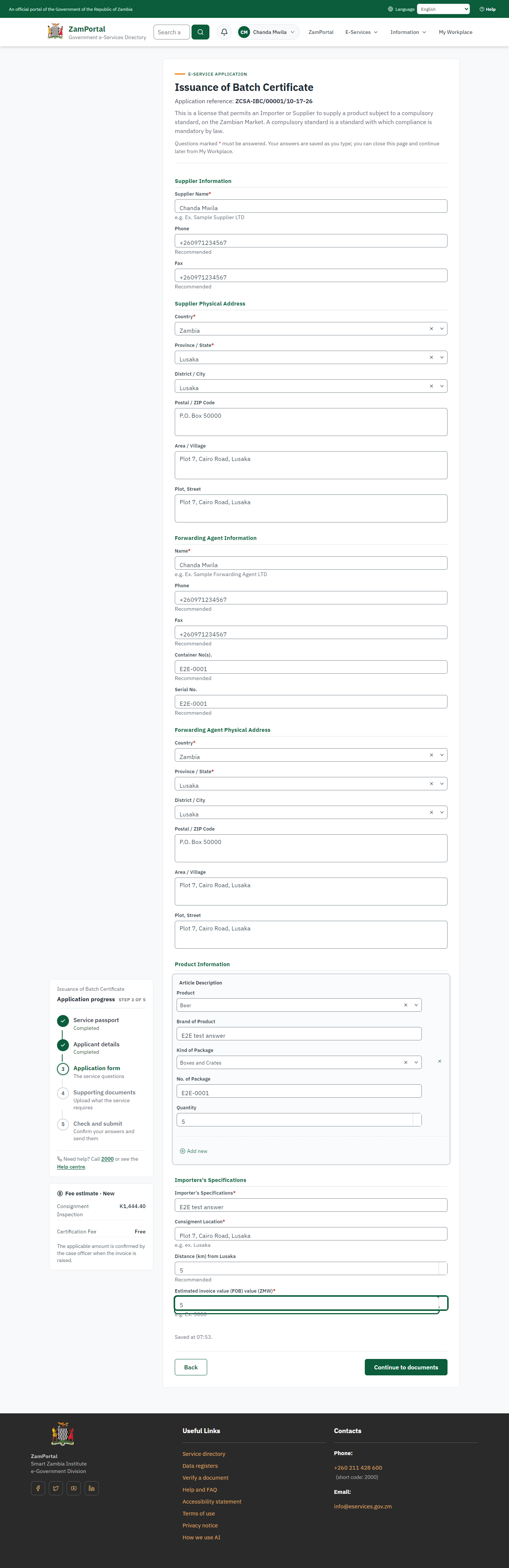Clear the Supplier Country selection
Screen dimensions: 509x1568
[431, 329]
